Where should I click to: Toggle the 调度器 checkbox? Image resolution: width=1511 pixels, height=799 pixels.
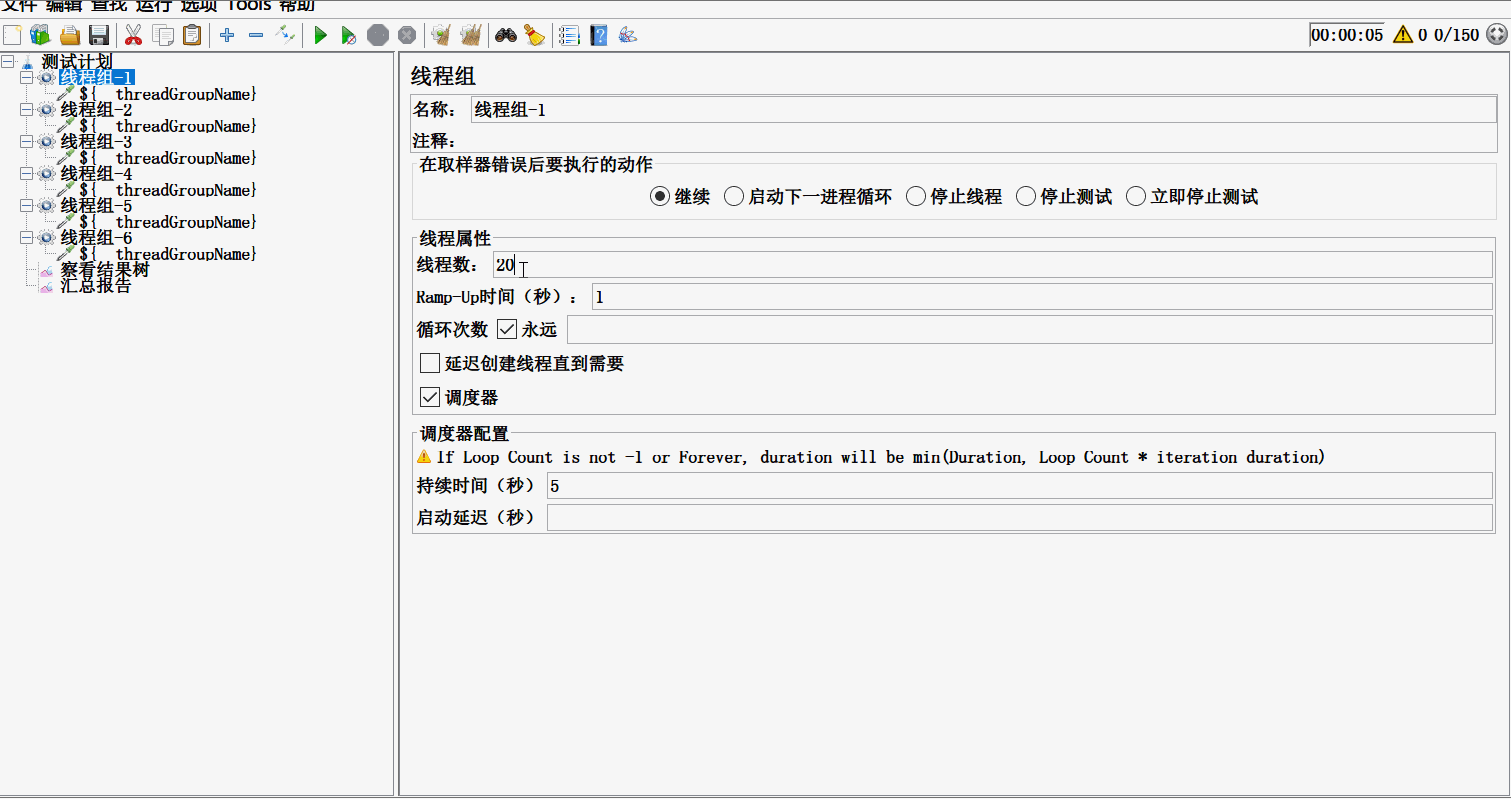430,397
